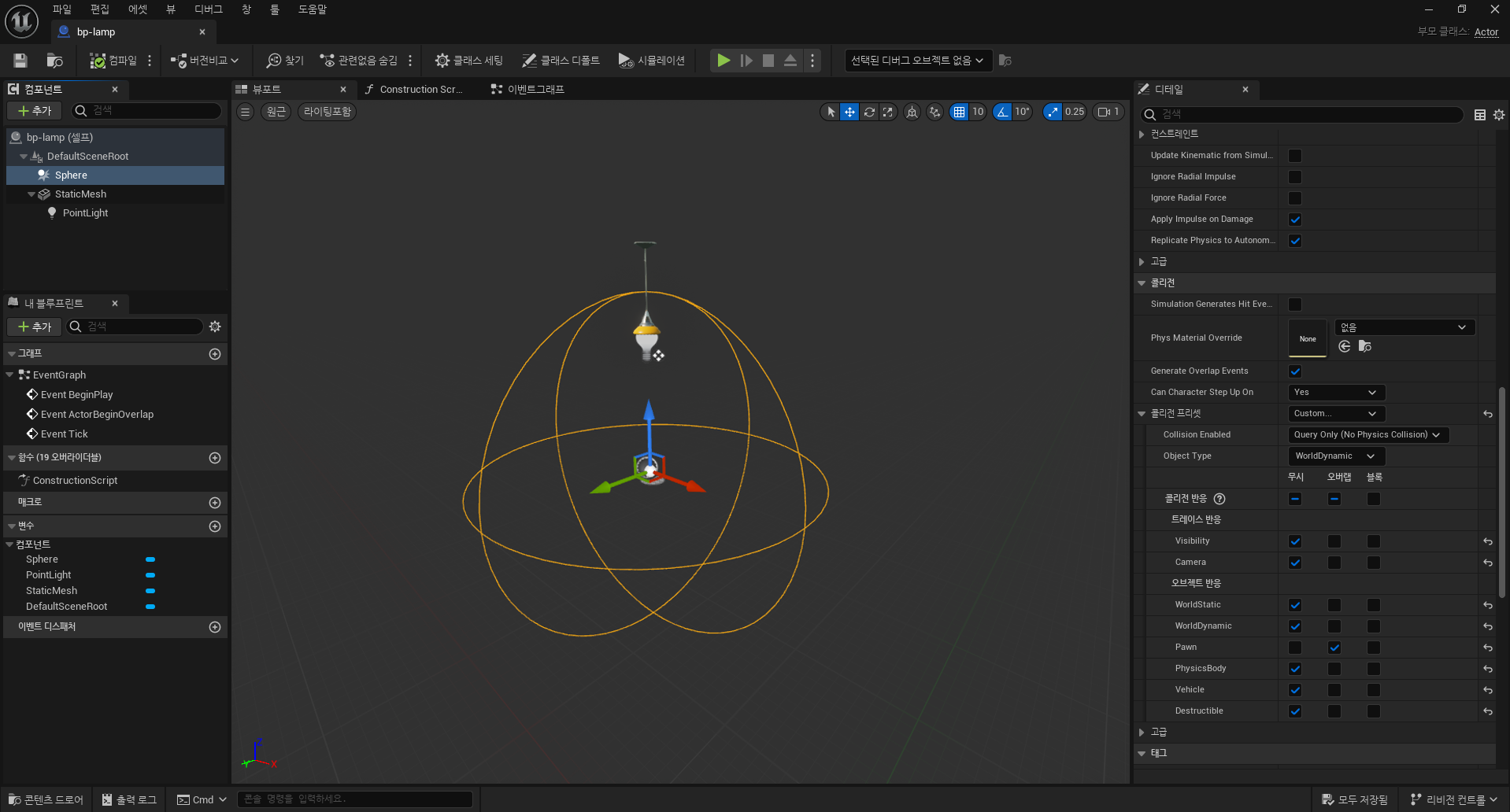This screenshot has width=1510, height=812.
Task: Select the Scale tool icon
Action: pos(888,112)
